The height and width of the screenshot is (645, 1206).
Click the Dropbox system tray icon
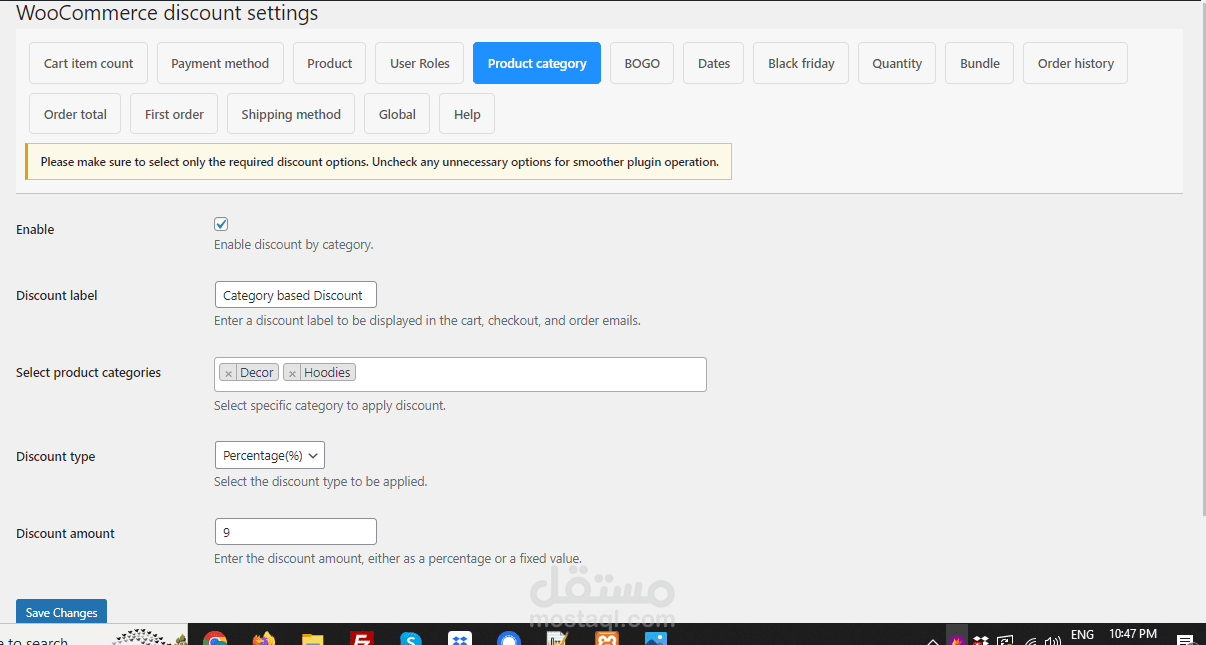point(981,640)
